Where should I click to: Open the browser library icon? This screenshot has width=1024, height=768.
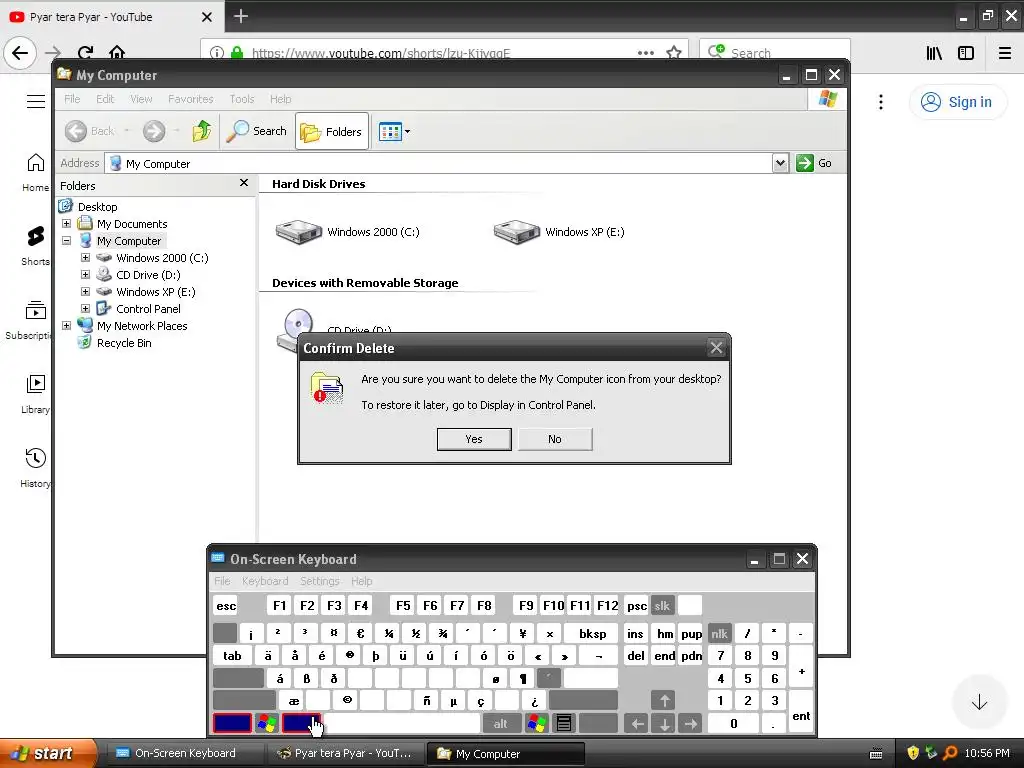click(x=934, y=53)
